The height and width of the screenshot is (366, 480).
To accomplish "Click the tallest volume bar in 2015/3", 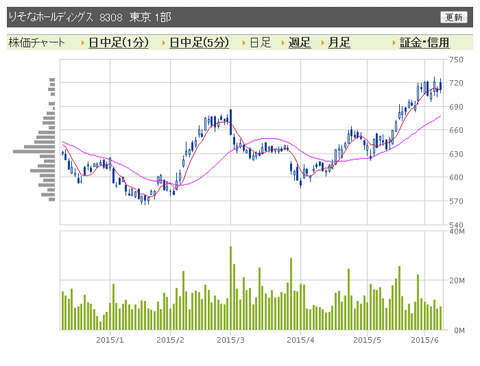I will click(x=230, y=288).
